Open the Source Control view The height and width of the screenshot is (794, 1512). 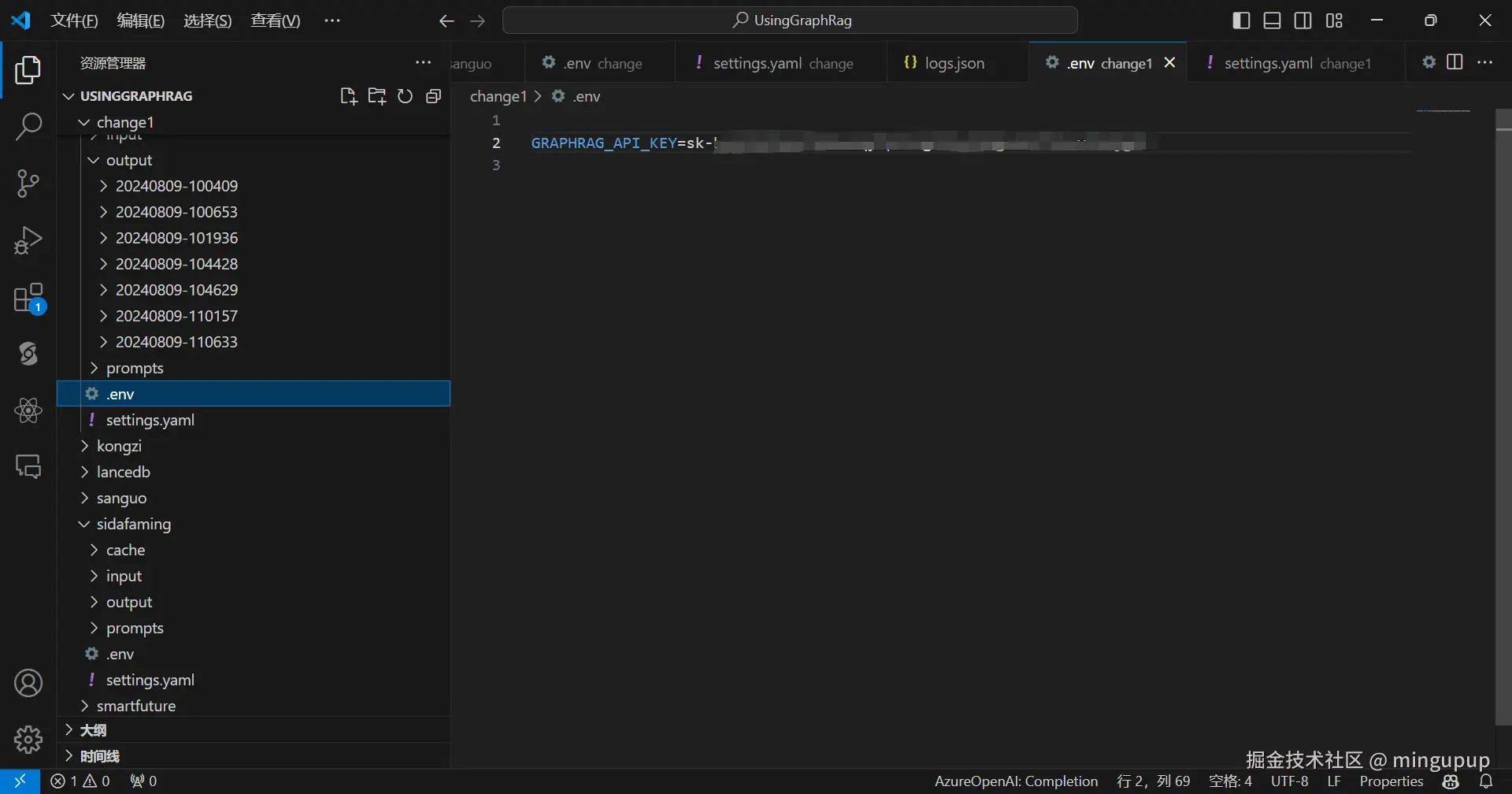pyautogui.click(x=28, y=183)
